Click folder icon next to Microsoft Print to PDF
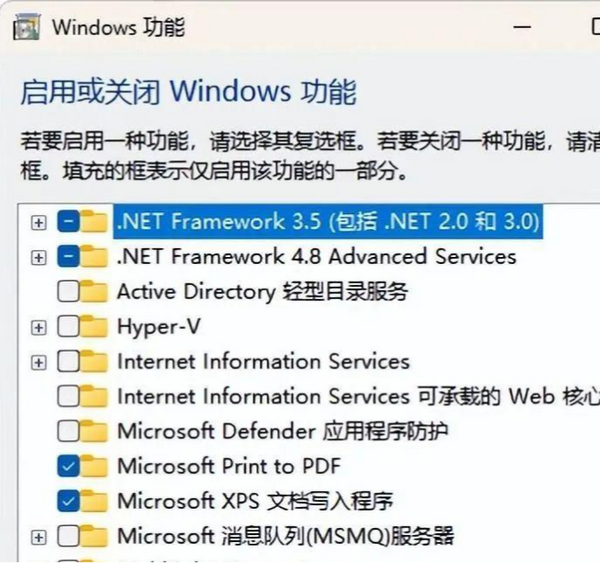600x564 pixels. pos(94,466)
